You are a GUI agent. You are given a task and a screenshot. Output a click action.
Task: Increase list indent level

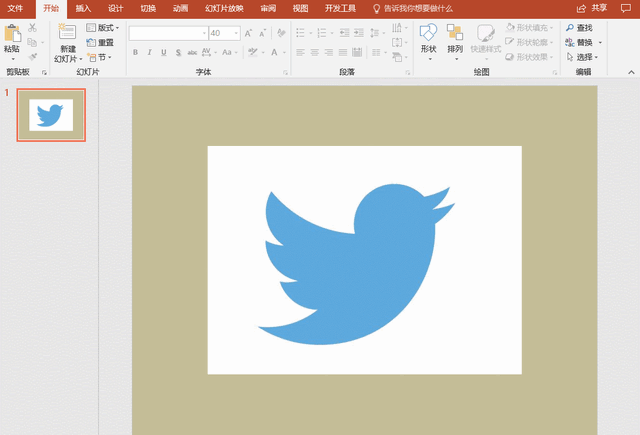point(359,33)
